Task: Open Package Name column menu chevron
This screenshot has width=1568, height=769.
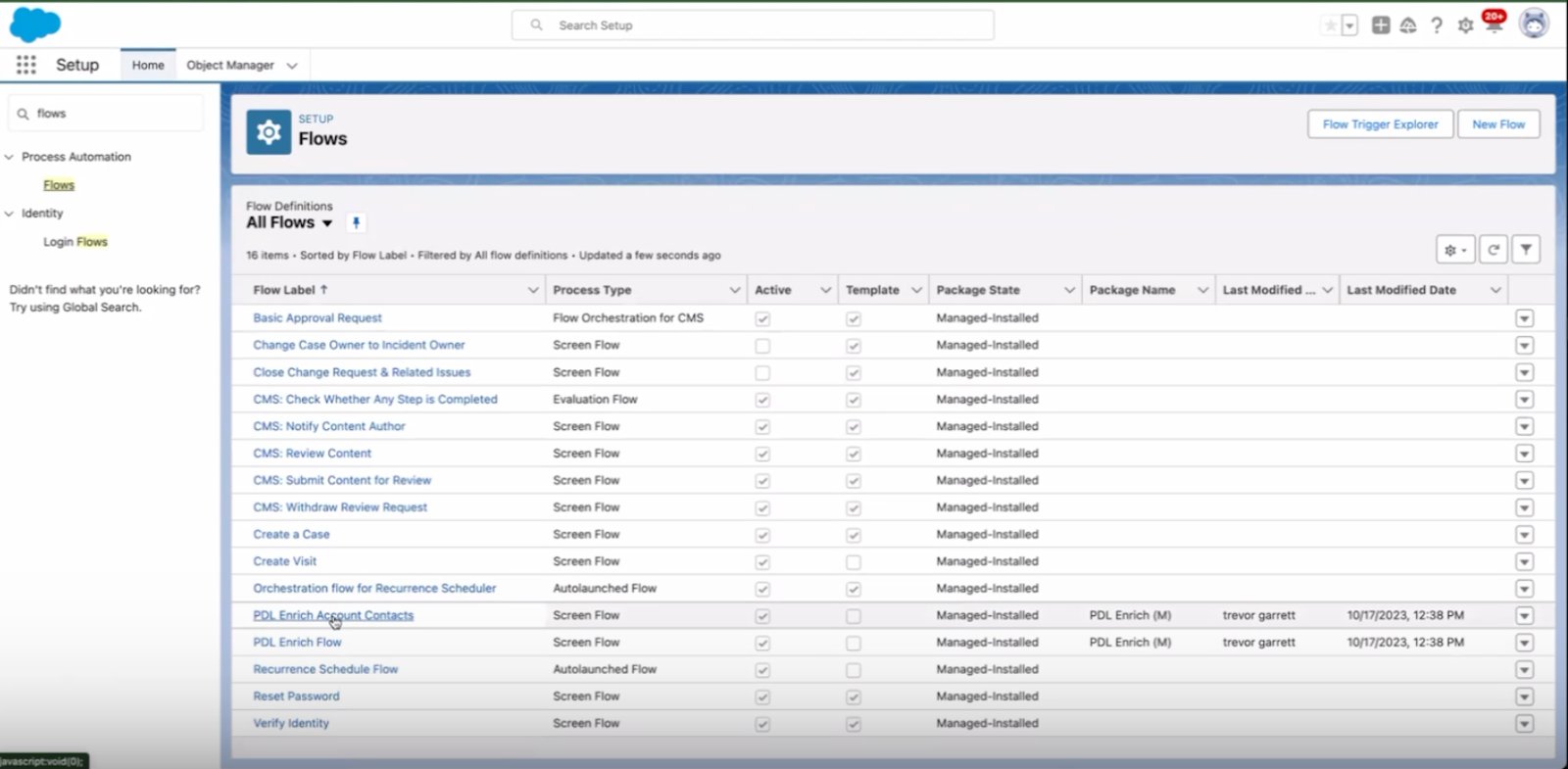Action: tap(1202, 290)
